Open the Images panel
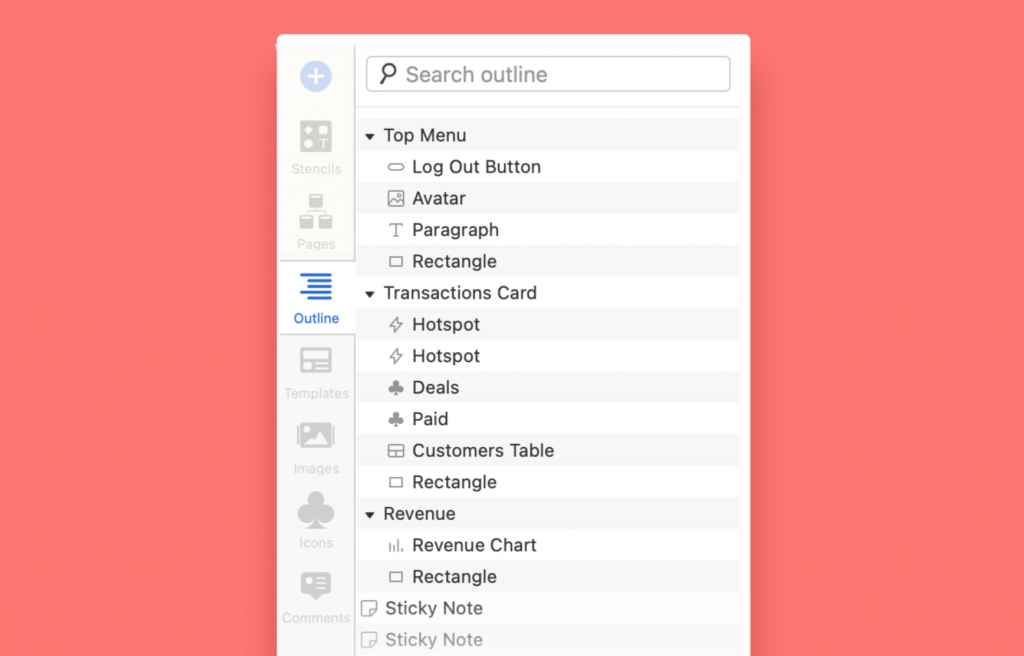1024x656 pixels. tap(316, 448)
